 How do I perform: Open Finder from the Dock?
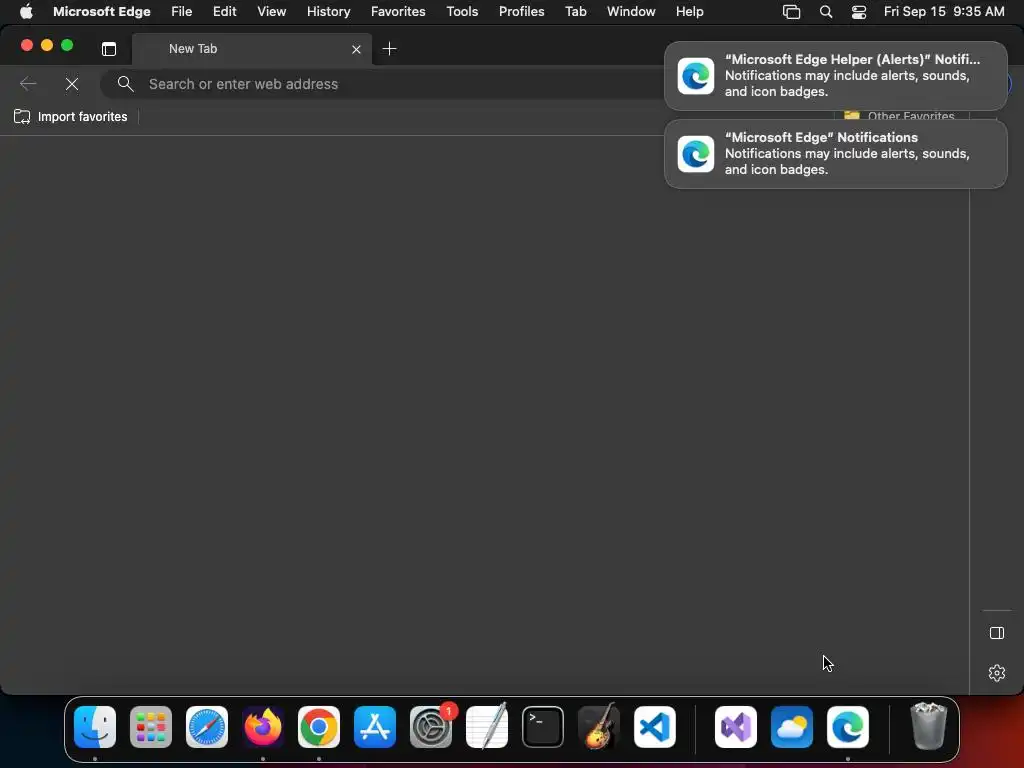[x=95, y=727]
